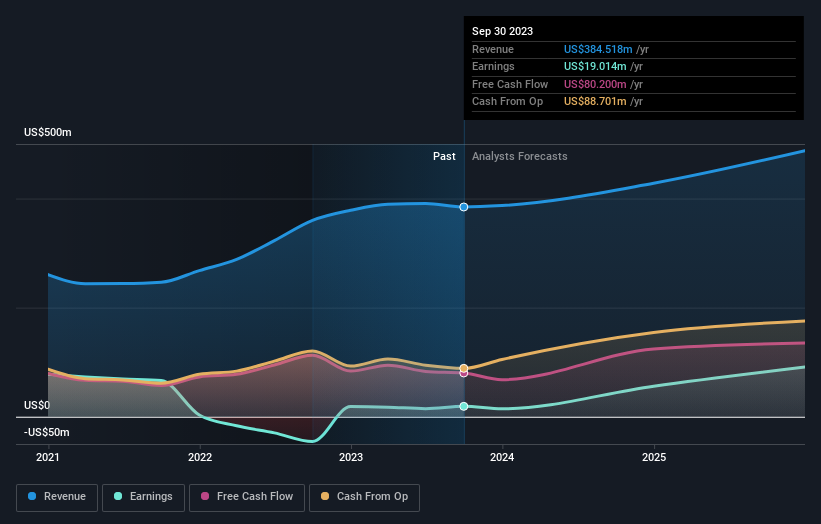The height and width of the screenshot is (524, 821).
Task: Select the Cash From Op data point marker
Action: tap(464, 369)
